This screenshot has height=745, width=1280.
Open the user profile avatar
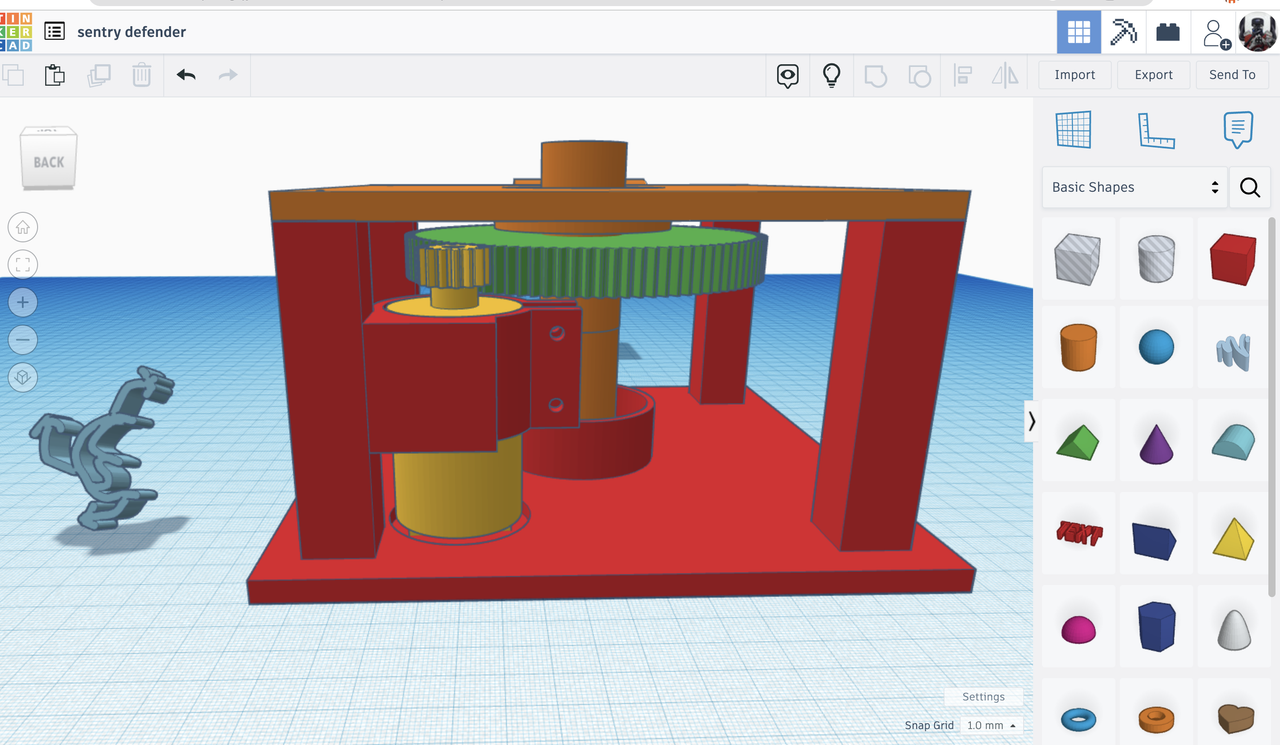[1257, 32]
